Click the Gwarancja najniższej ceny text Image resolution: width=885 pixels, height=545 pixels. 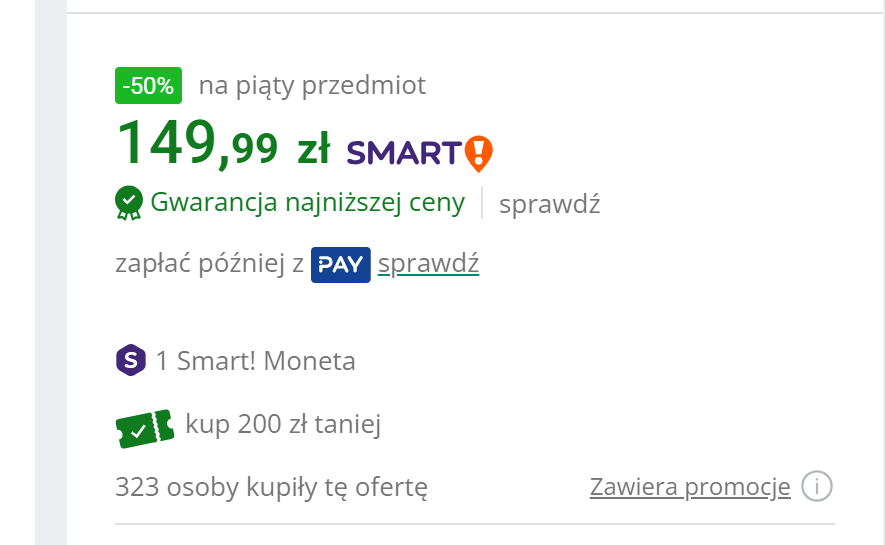(308, 203)
